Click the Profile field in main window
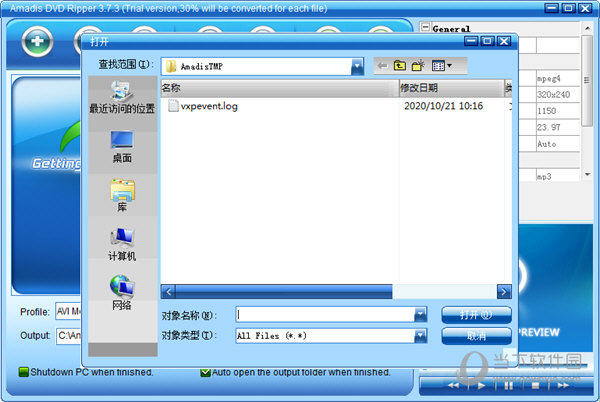Screen dimensions: 600x402 pos(68,311)
